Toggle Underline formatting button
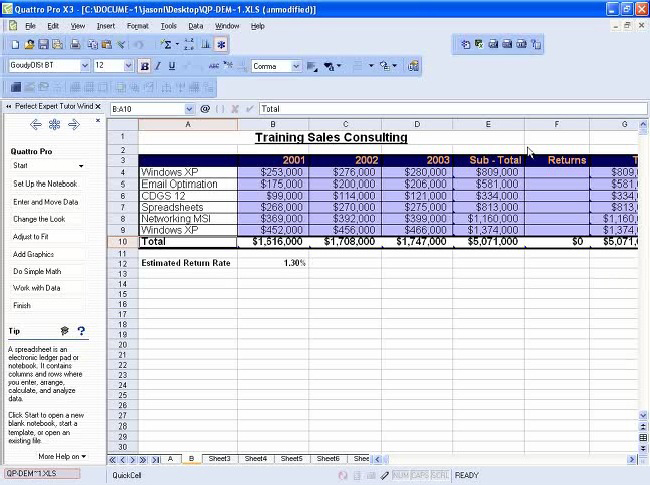 pos(172,66)
